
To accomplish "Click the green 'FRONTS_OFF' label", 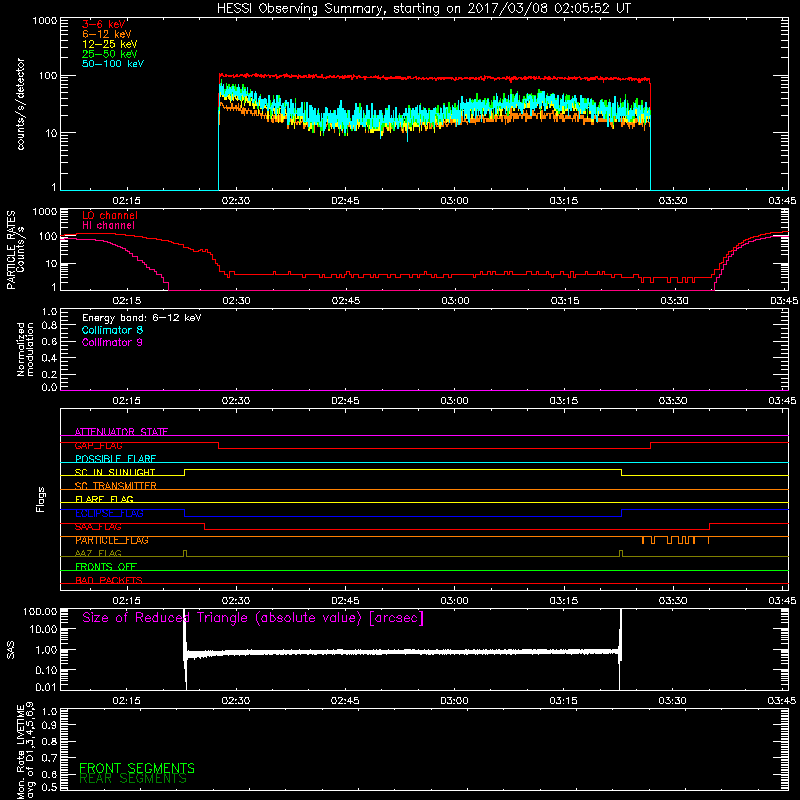I will pos(106,567).
